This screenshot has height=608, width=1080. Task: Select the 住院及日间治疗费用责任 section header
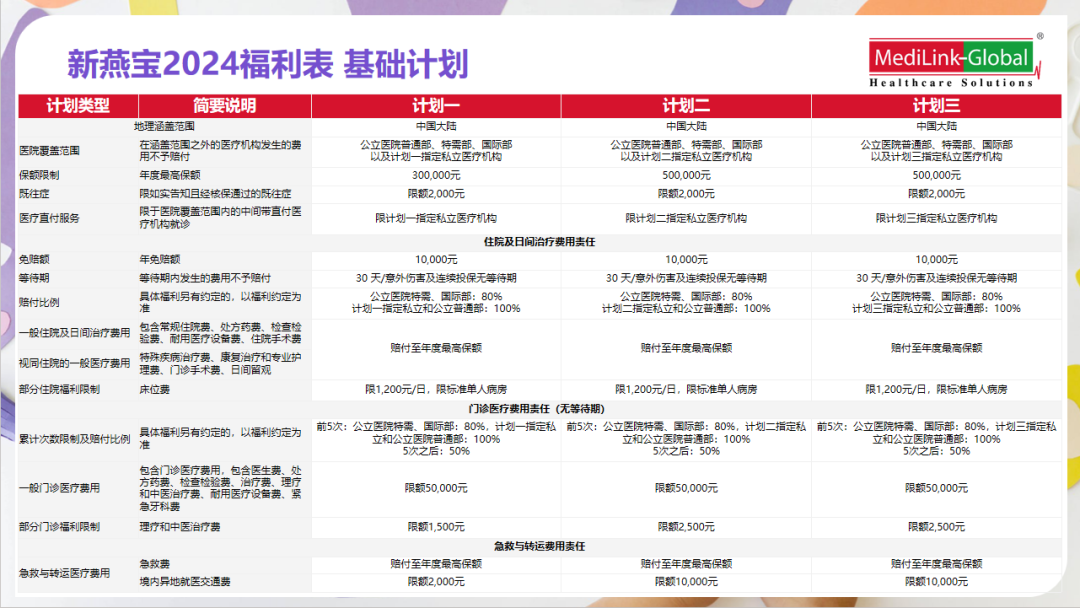(540, 241)
